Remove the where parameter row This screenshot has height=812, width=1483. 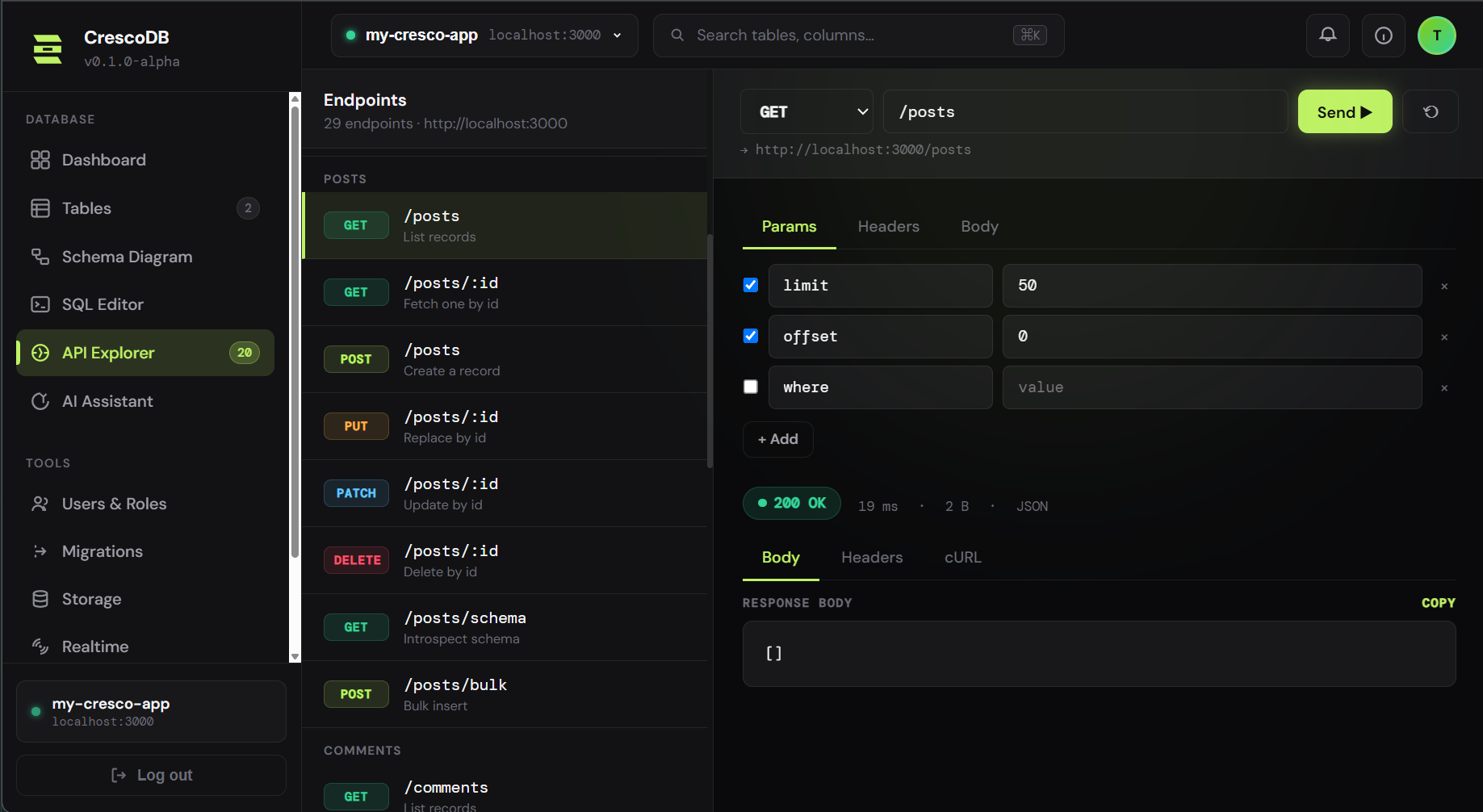1444,388
